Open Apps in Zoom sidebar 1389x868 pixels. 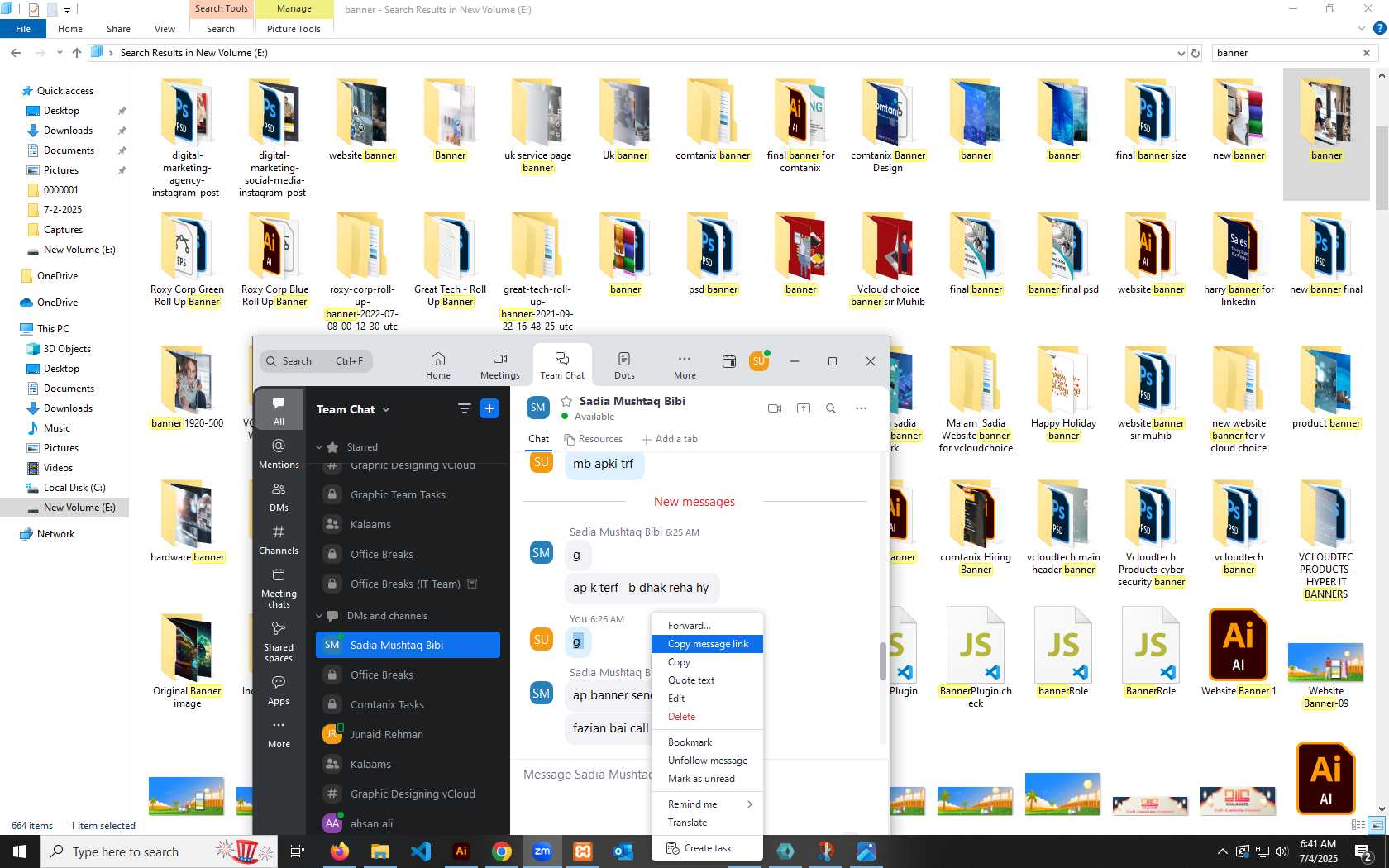[x=279, y=690]
